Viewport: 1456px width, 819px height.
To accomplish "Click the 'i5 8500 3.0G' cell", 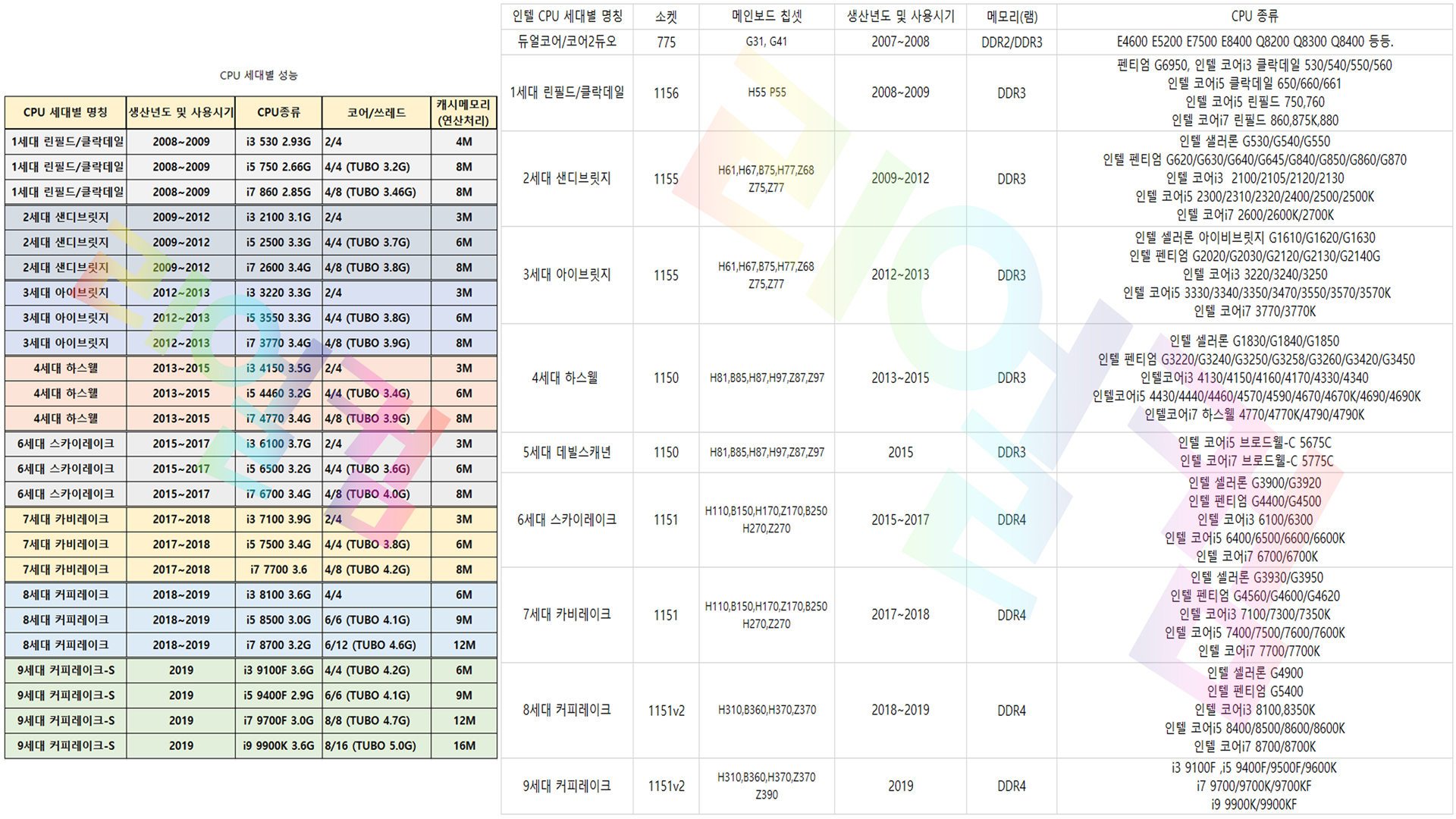I will coord(278,620).
